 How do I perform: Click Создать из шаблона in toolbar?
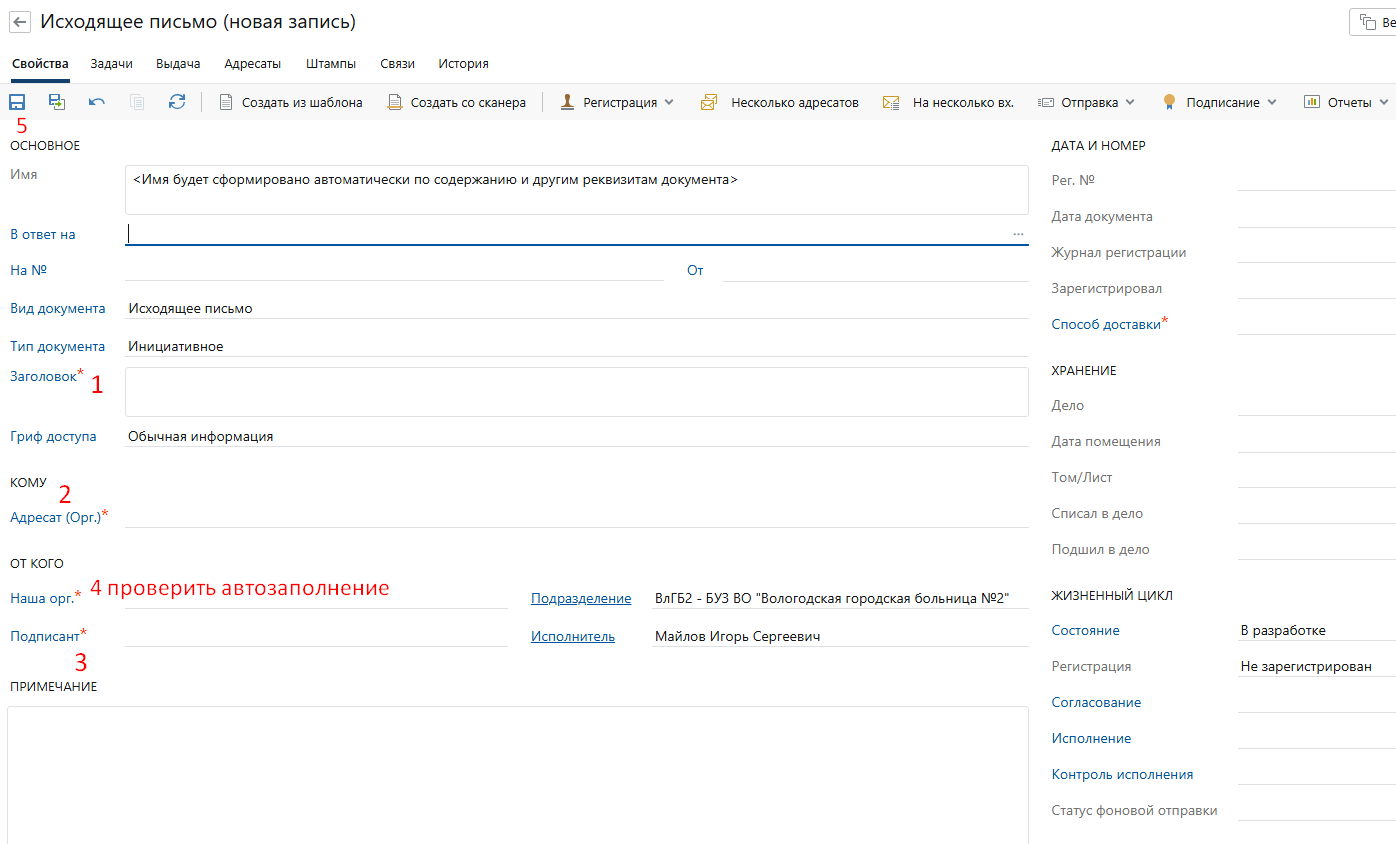[291, 102]
